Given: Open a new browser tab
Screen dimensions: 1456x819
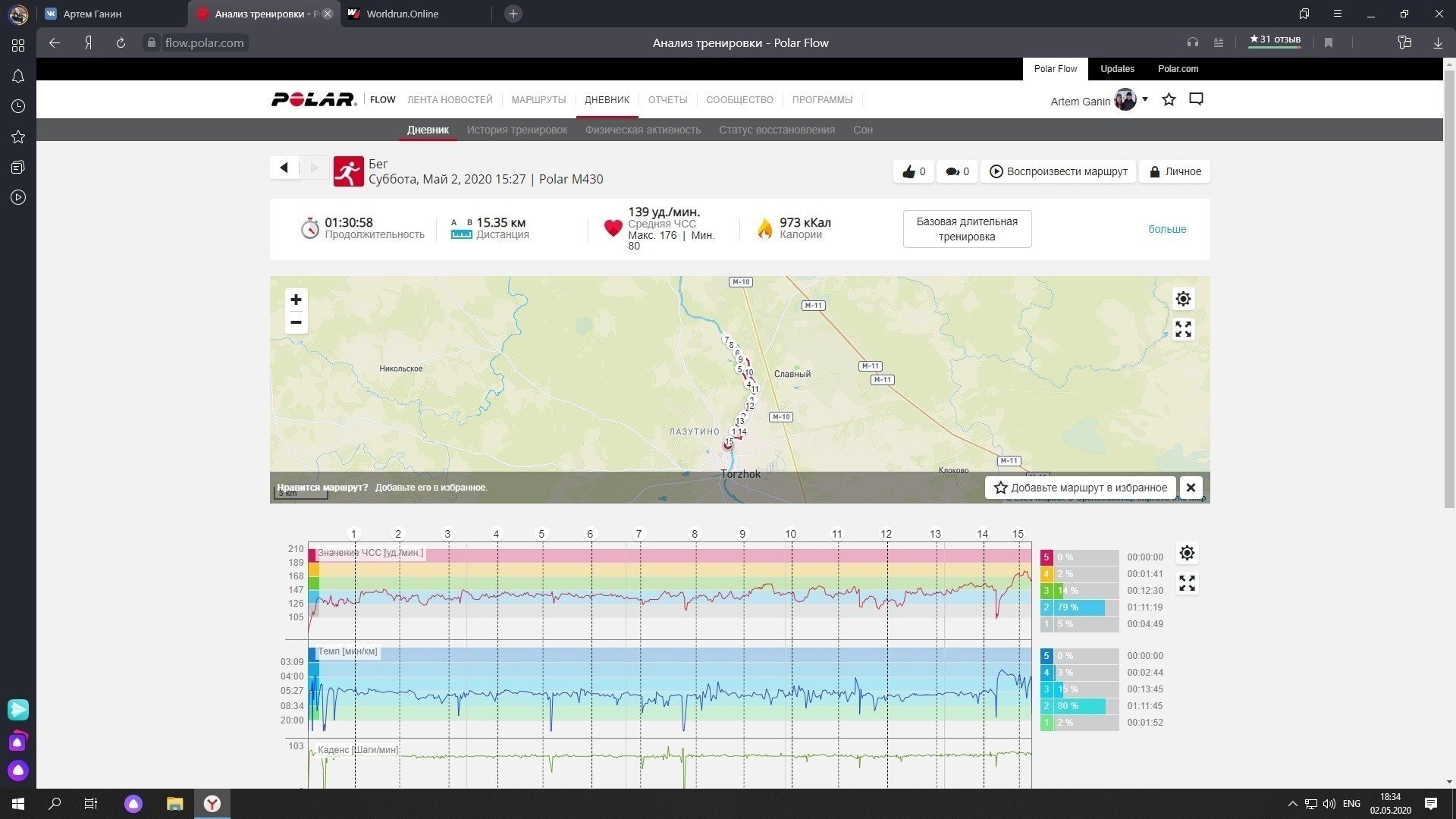Looking at the screenshot, I should [x=513, y=14].
